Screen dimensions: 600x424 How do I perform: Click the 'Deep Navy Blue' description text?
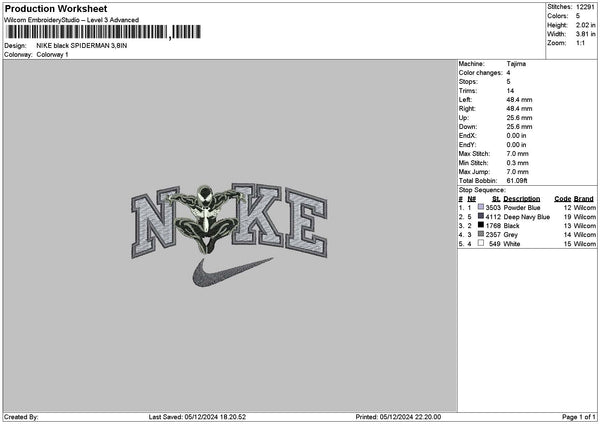tap(527, 217)
